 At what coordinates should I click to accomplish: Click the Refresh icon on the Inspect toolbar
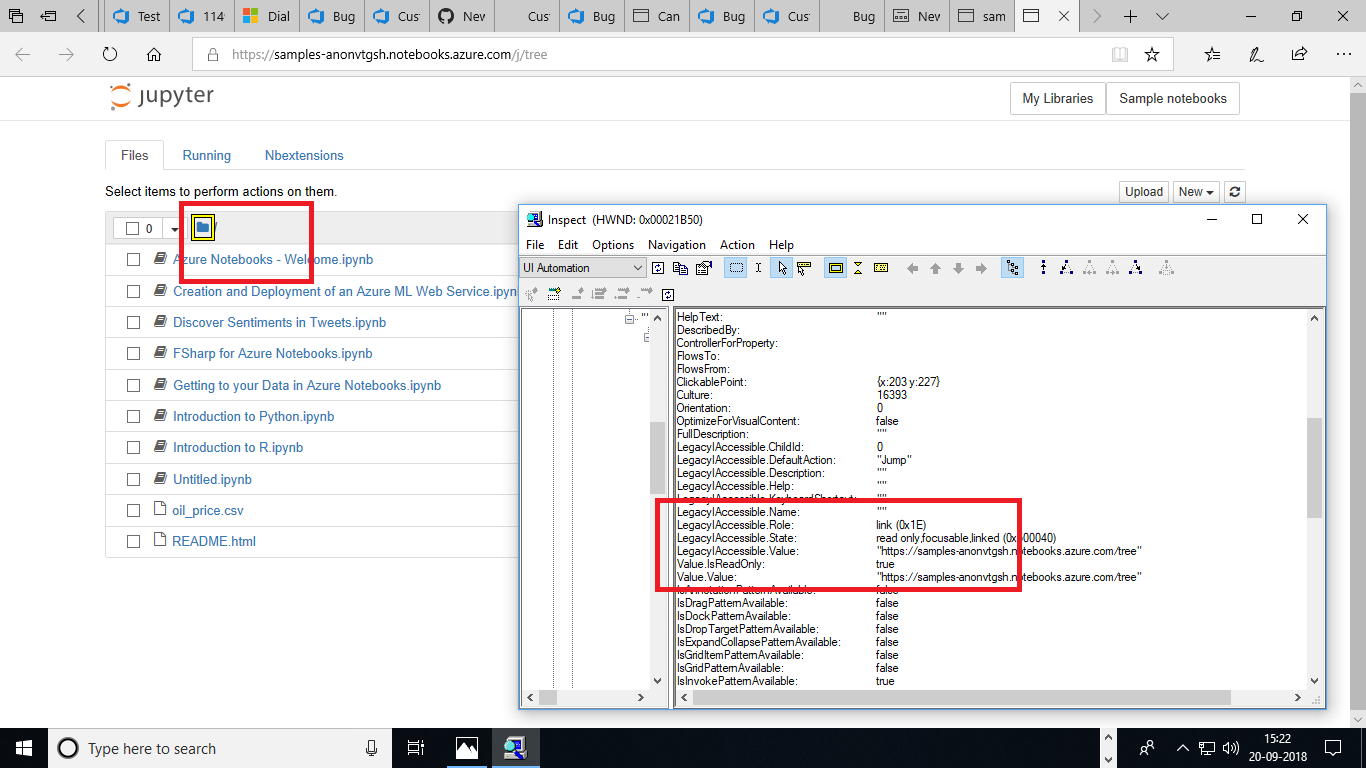[x=658, y=267]
